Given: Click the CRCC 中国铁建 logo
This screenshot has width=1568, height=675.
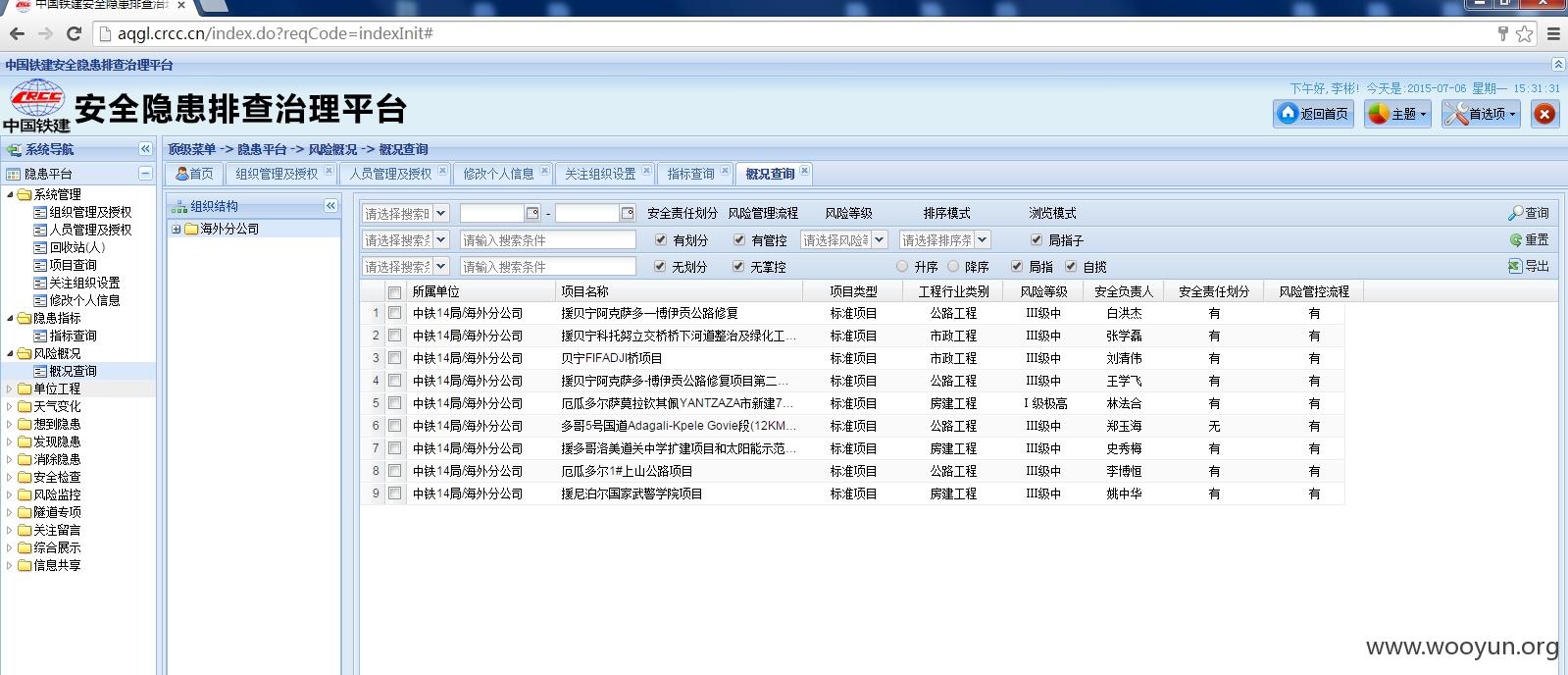Looking at the screenshot, I should [x=37, y=106].
